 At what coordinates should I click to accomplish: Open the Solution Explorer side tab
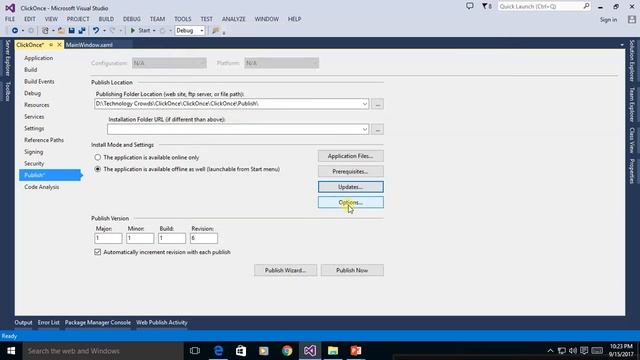pyautogui.click(x=631, y=61)
